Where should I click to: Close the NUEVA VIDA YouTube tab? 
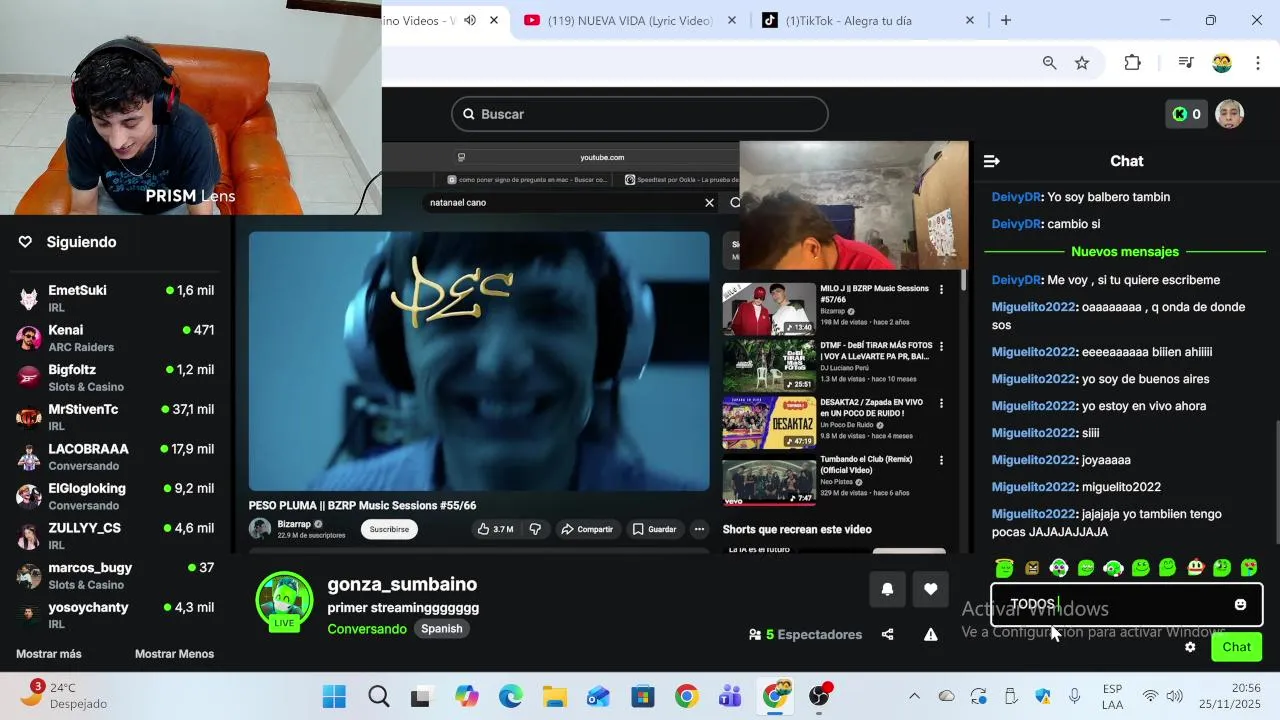point(732,20)
